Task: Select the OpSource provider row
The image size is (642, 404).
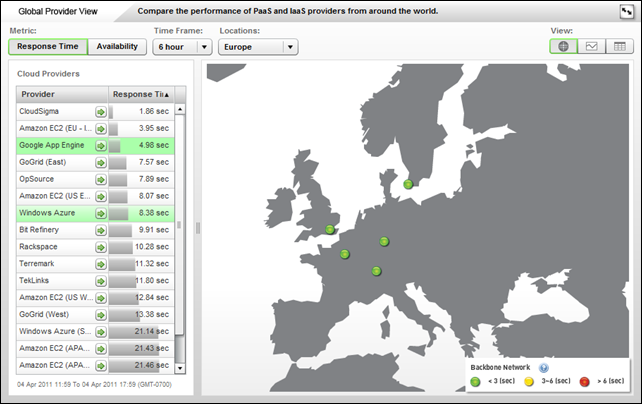Action: (54, 179)
